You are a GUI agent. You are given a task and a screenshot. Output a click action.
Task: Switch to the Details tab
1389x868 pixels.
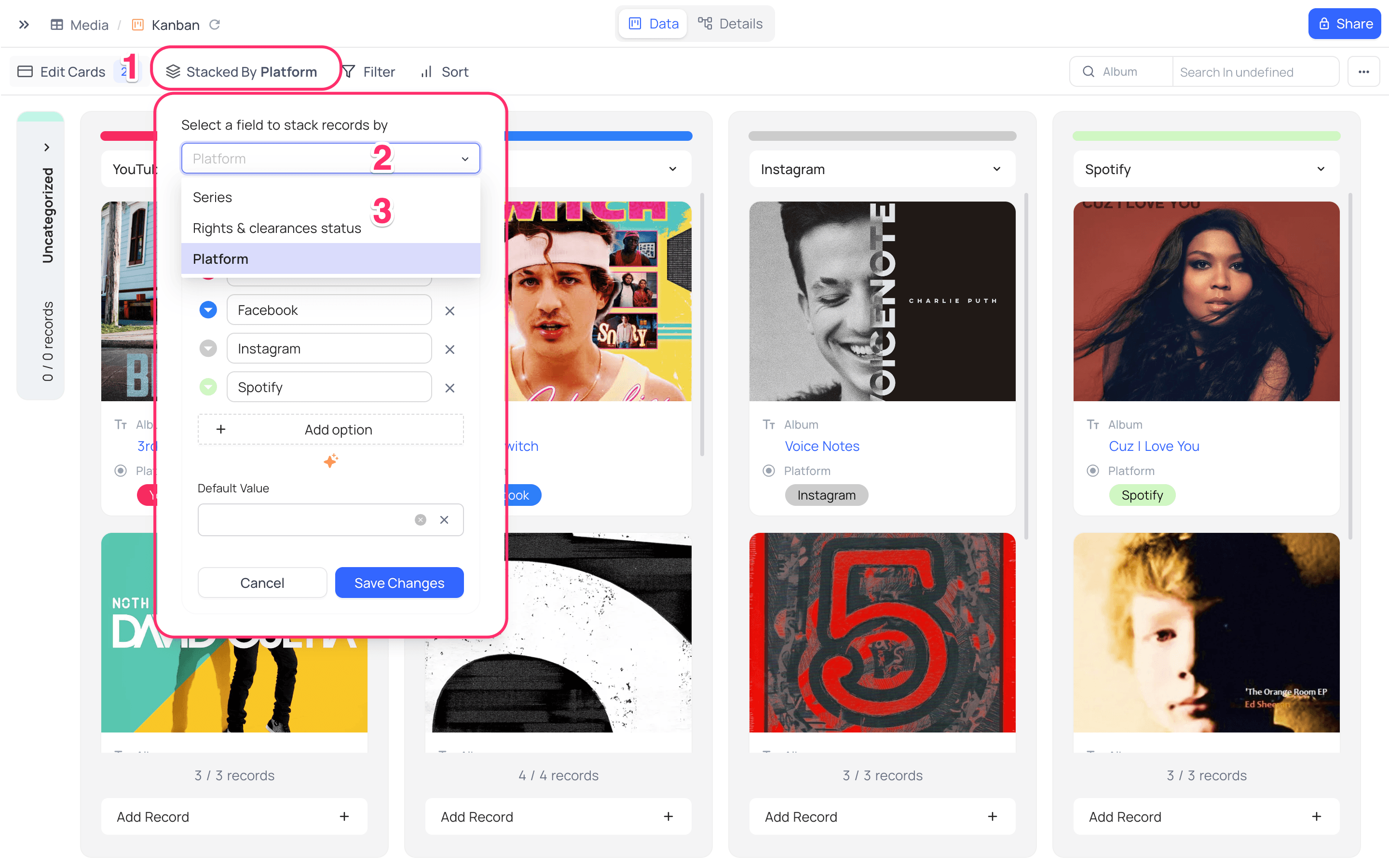click(x=730, y=24)
